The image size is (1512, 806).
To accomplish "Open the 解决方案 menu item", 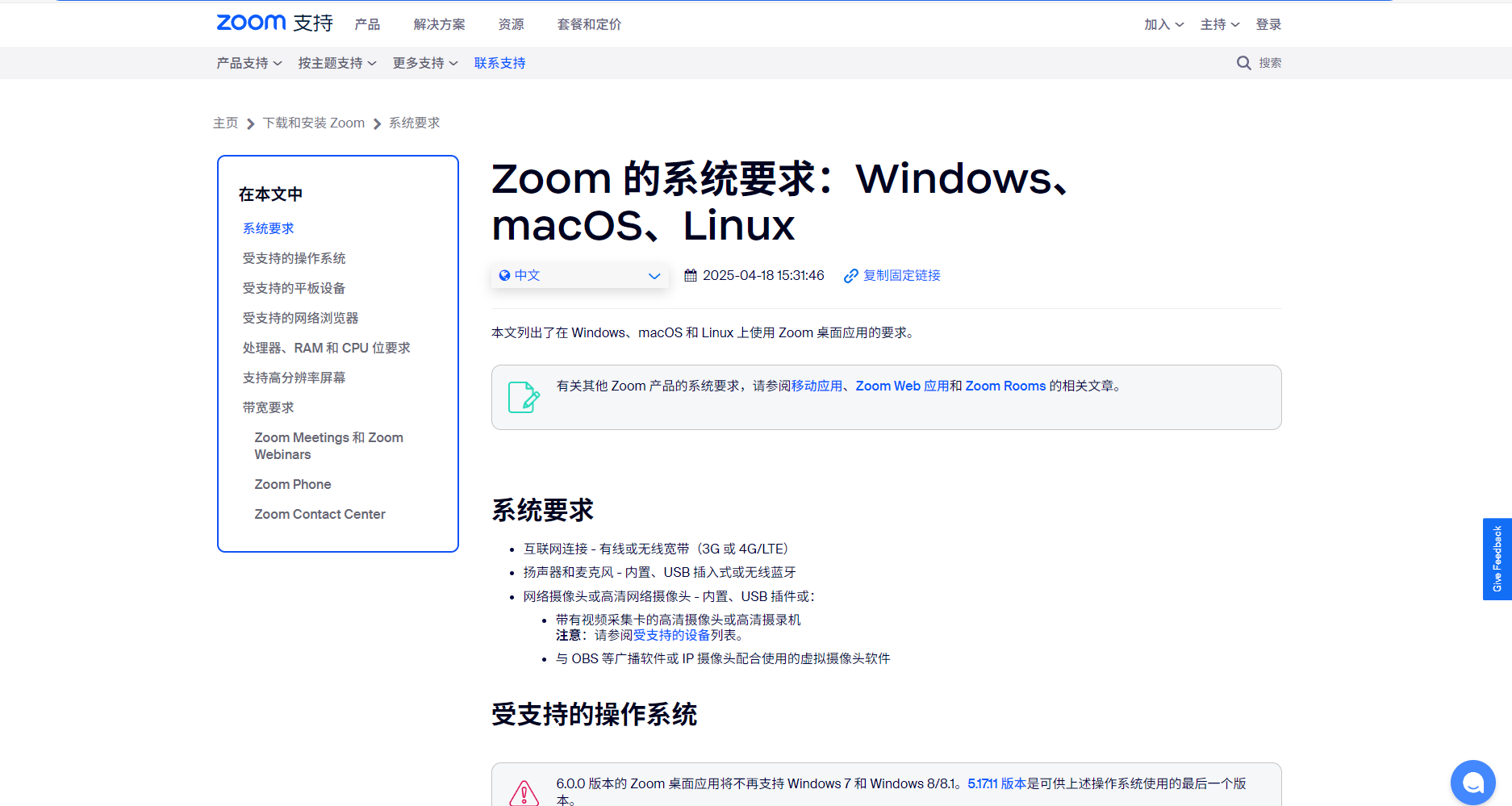I will (439, 24).
